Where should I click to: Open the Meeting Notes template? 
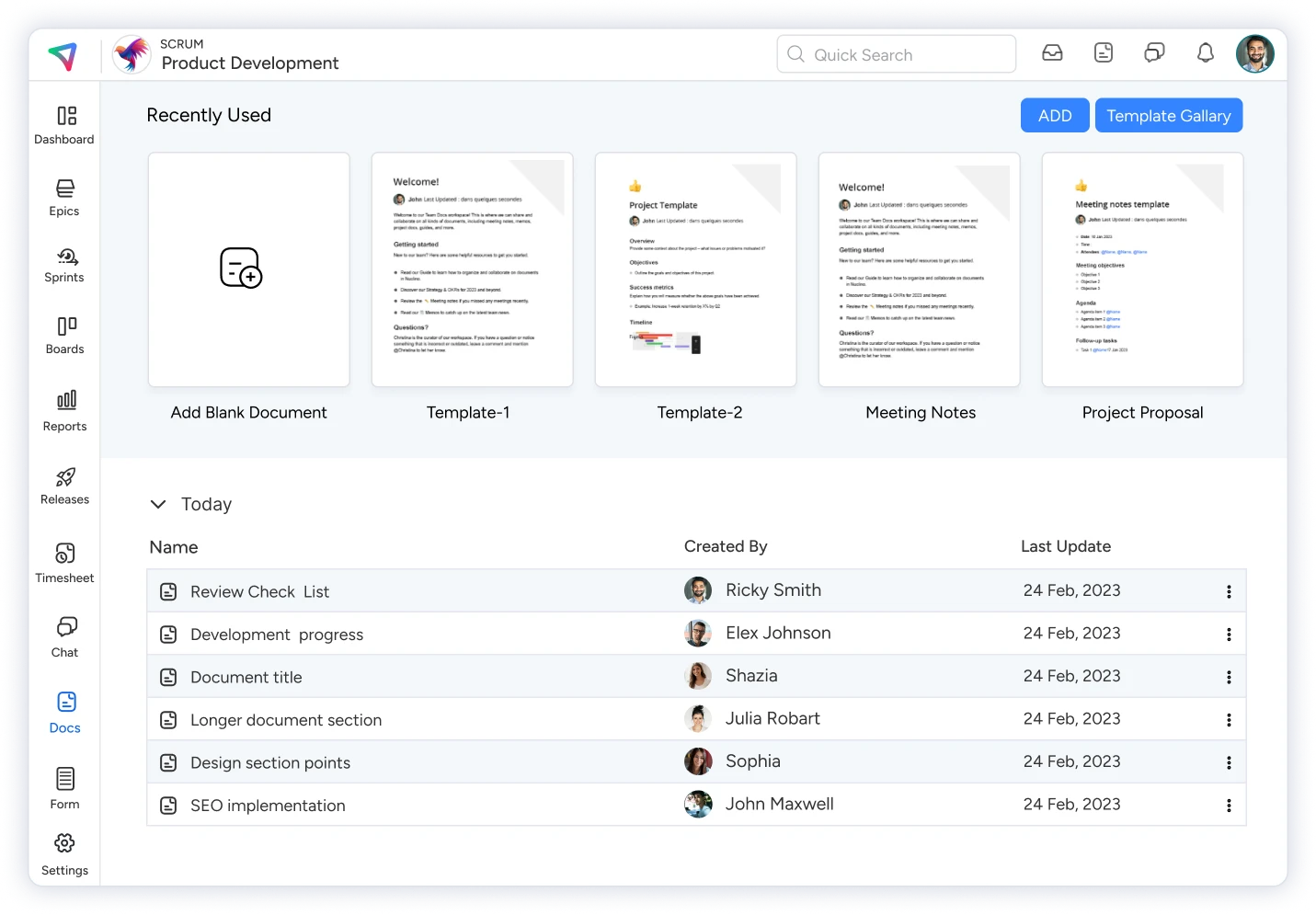coord(919,269)
